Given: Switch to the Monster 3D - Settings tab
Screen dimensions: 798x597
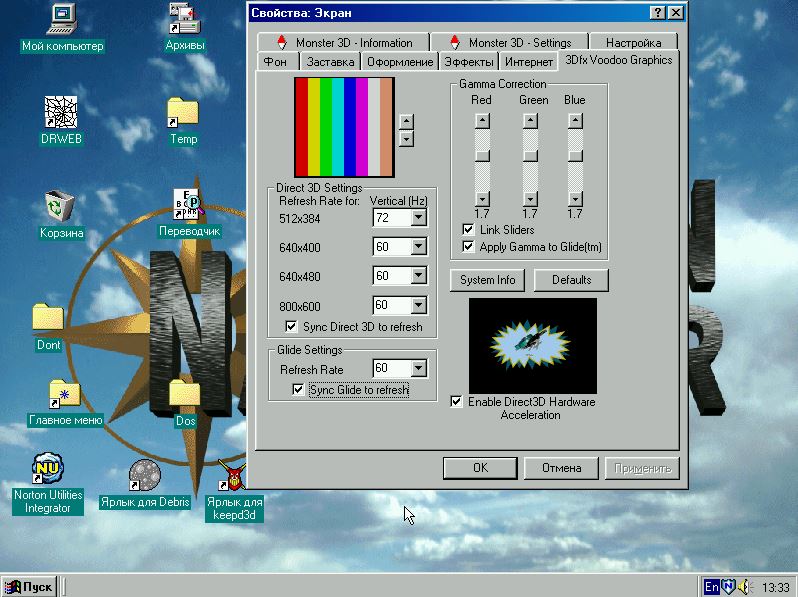Looking at the screenshot, I should pos(510,43).
